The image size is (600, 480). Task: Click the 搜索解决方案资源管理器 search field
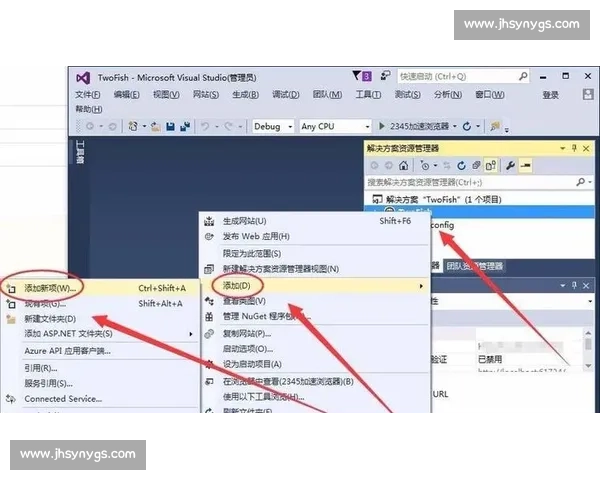[x=470, y=182]
